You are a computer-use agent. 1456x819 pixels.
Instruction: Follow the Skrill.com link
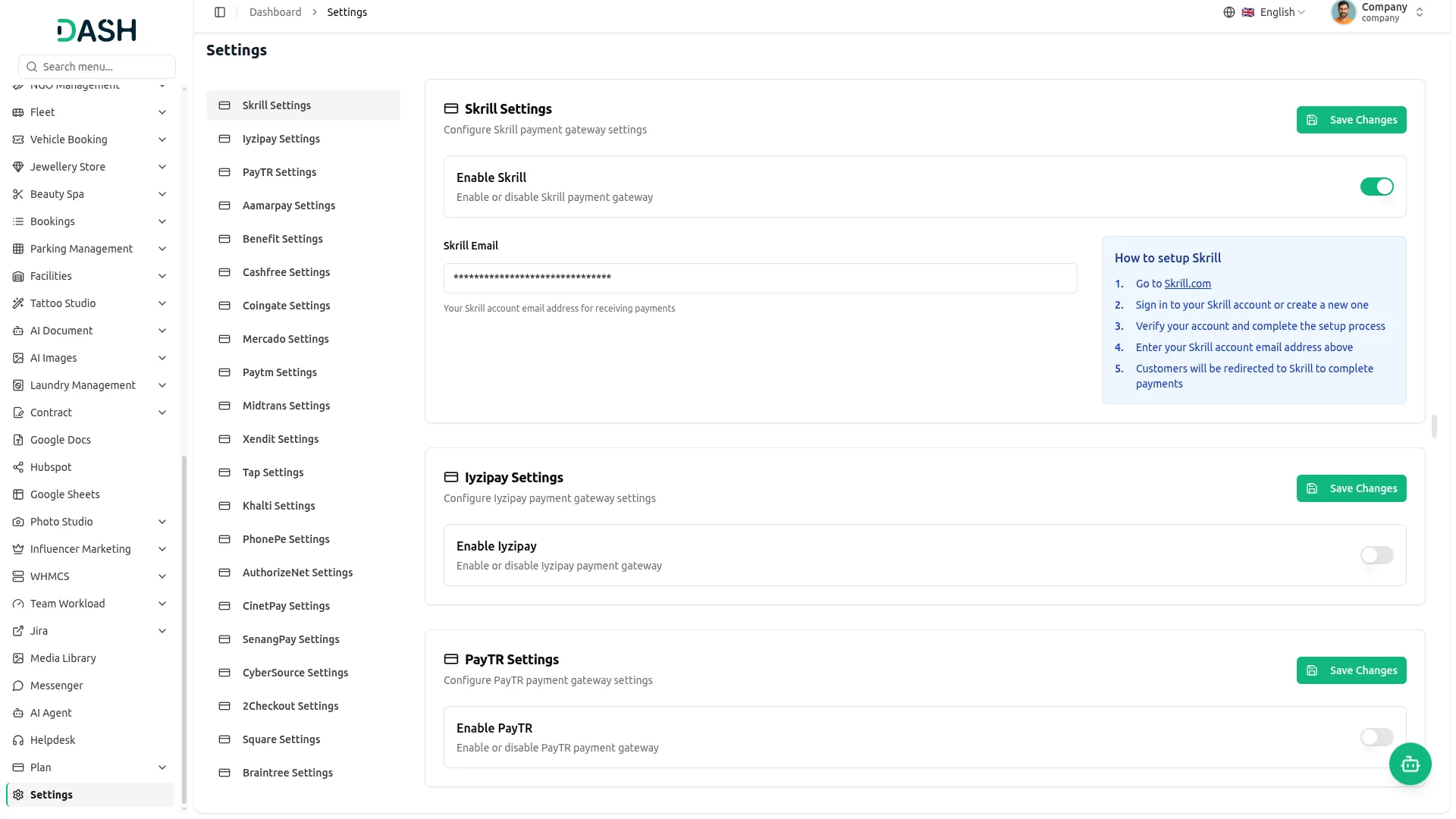point(1188,284)
